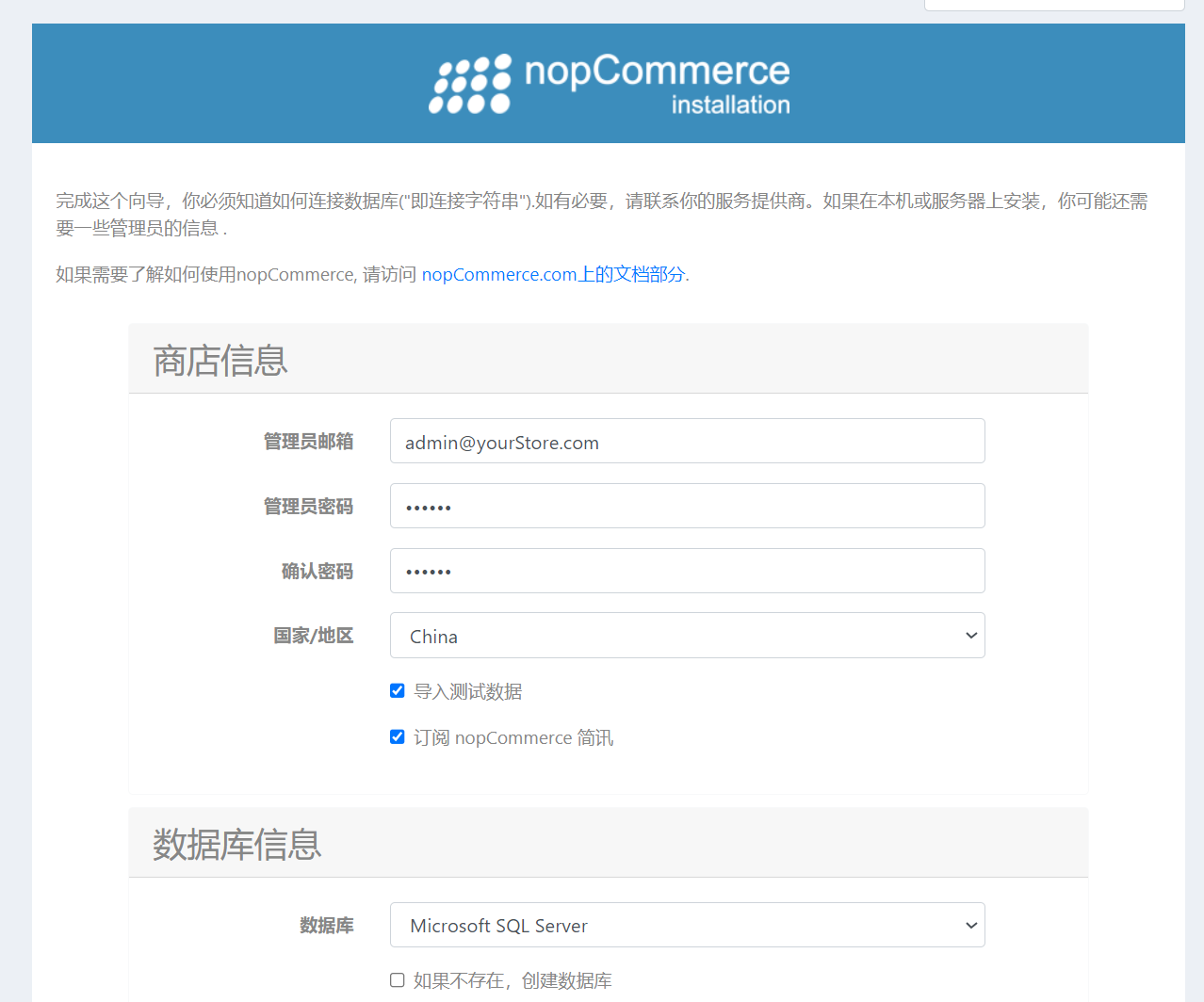This screenshot has height=1002, width=1204.
Task: Uncheck the 导入测试数据 checkbox
Action: (x=398, y=691)
